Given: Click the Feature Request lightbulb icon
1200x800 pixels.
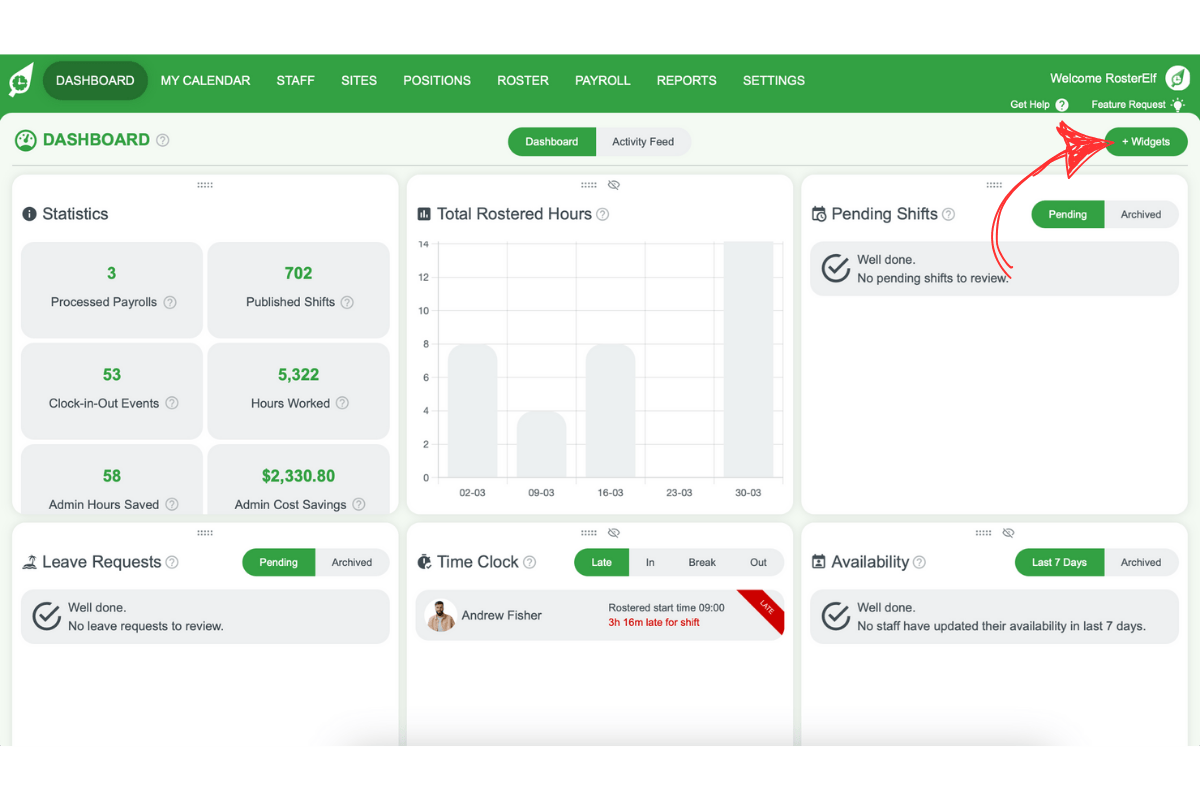Looking at the screenshot, I should click(1178, 104).
